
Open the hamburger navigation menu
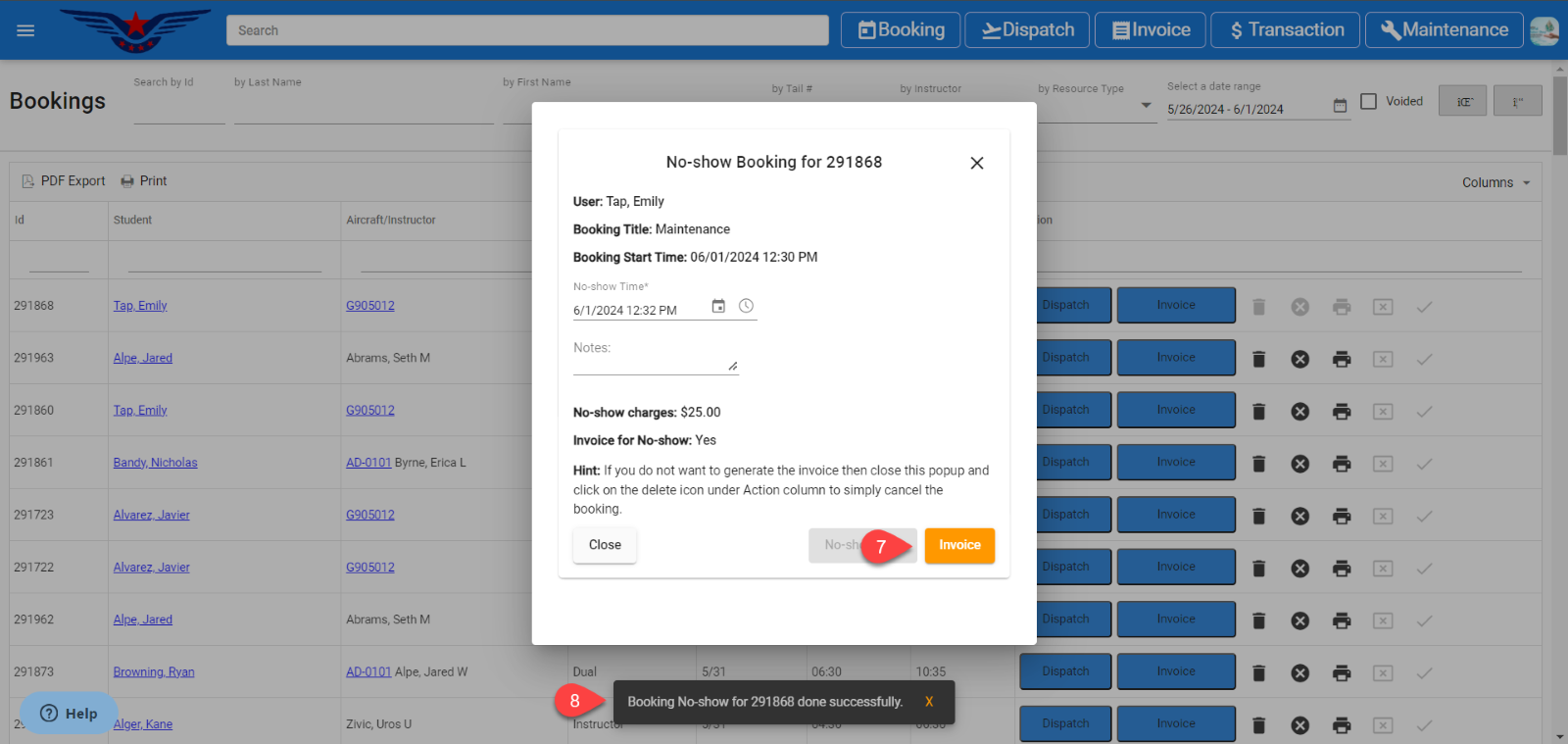coord(25,30)
